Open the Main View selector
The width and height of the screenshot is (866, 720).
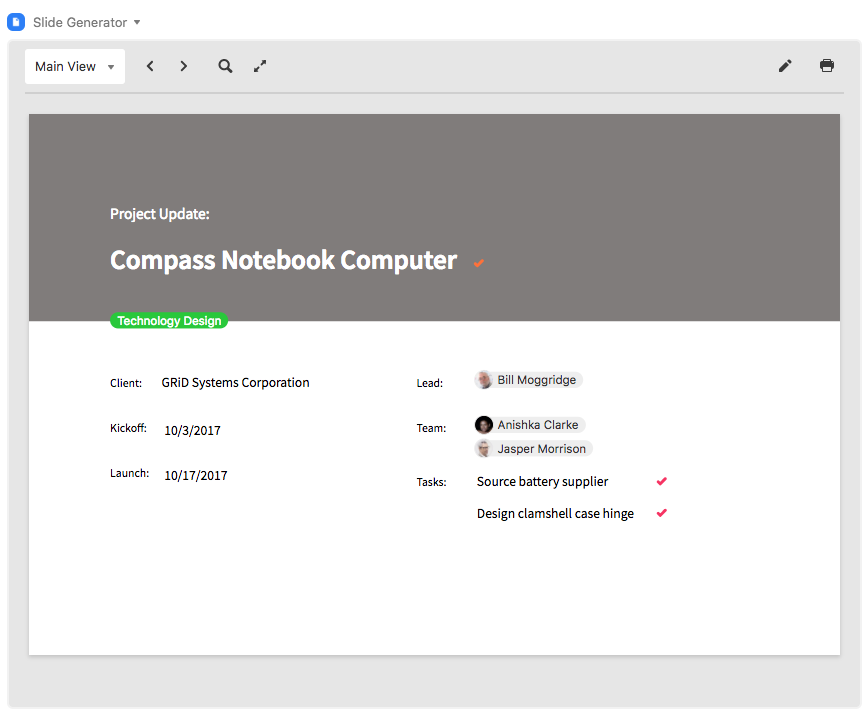[75, 66]
